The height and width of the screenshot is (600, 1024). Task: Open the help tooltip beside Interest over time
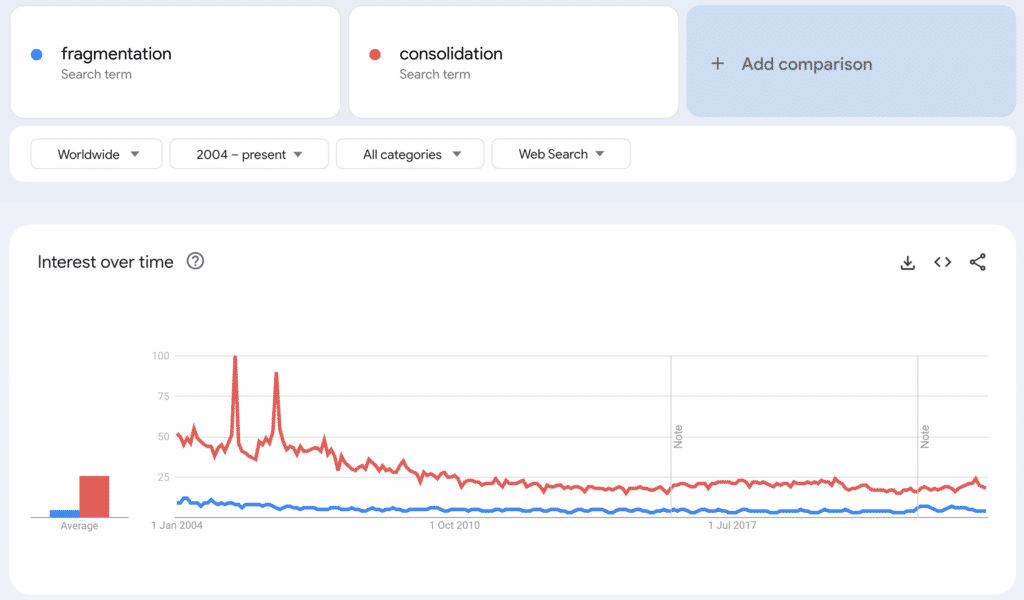click(x=196, y=261)
